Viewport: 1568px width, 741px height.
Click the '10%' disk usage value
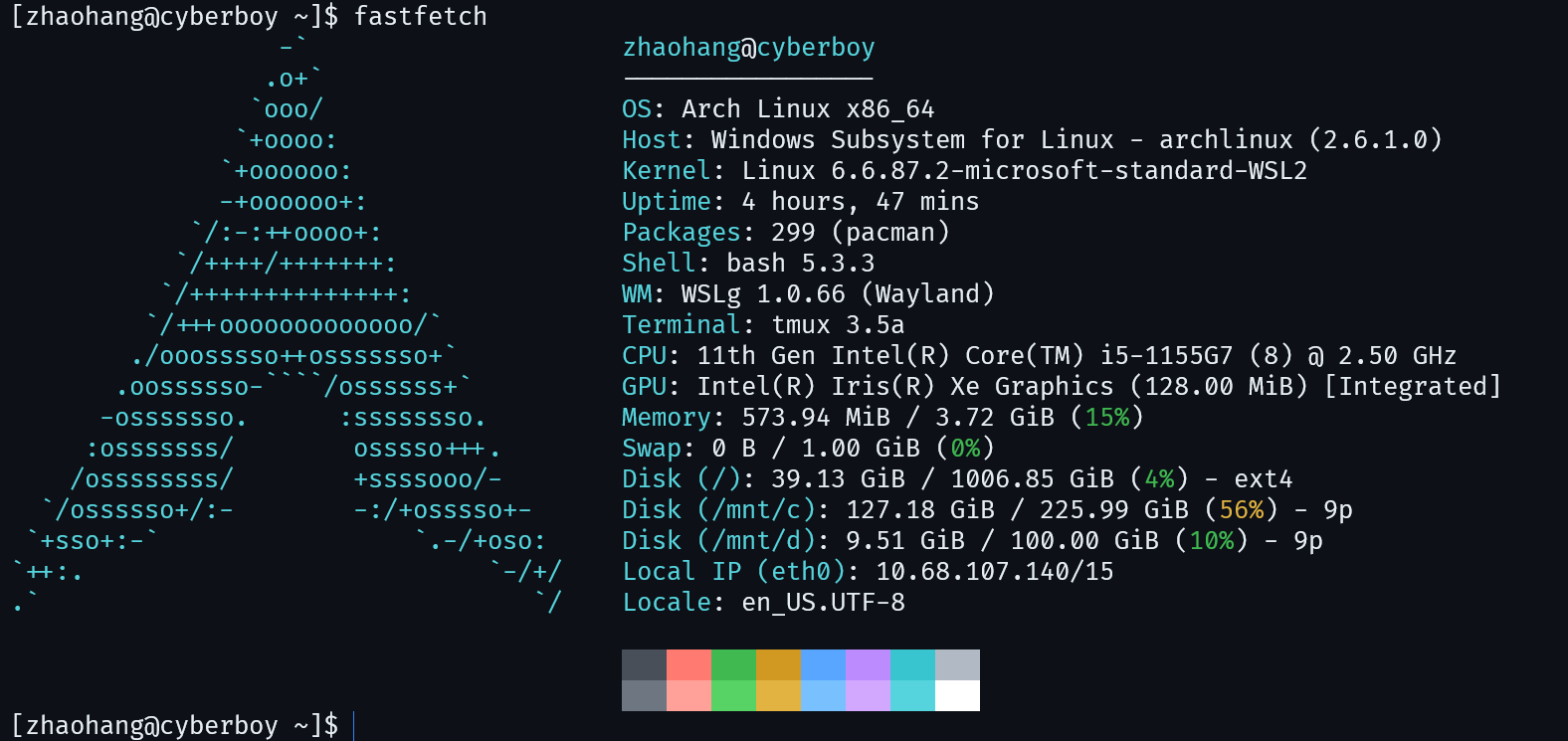tap(1211, 541)
